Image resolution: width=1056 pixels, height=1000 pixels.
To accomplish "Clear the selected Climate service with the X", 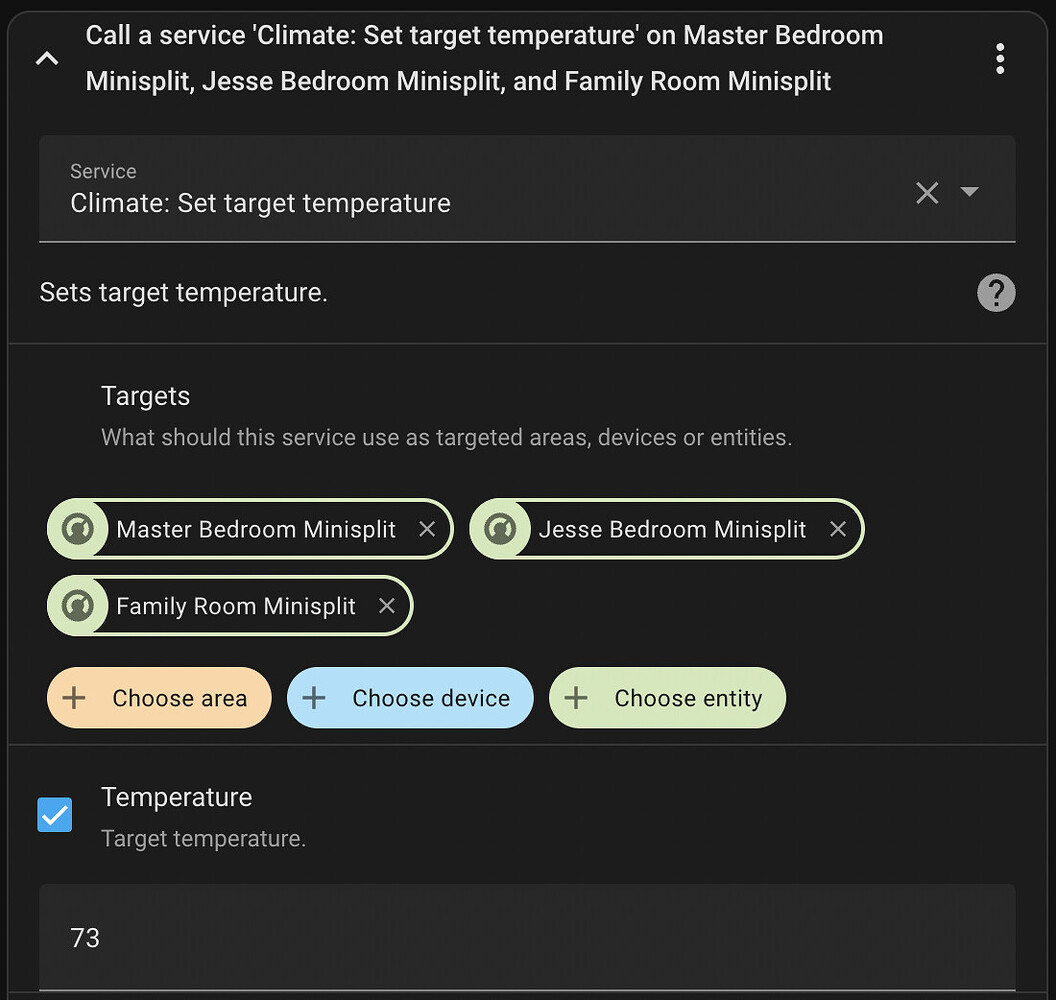I will 927,193.
